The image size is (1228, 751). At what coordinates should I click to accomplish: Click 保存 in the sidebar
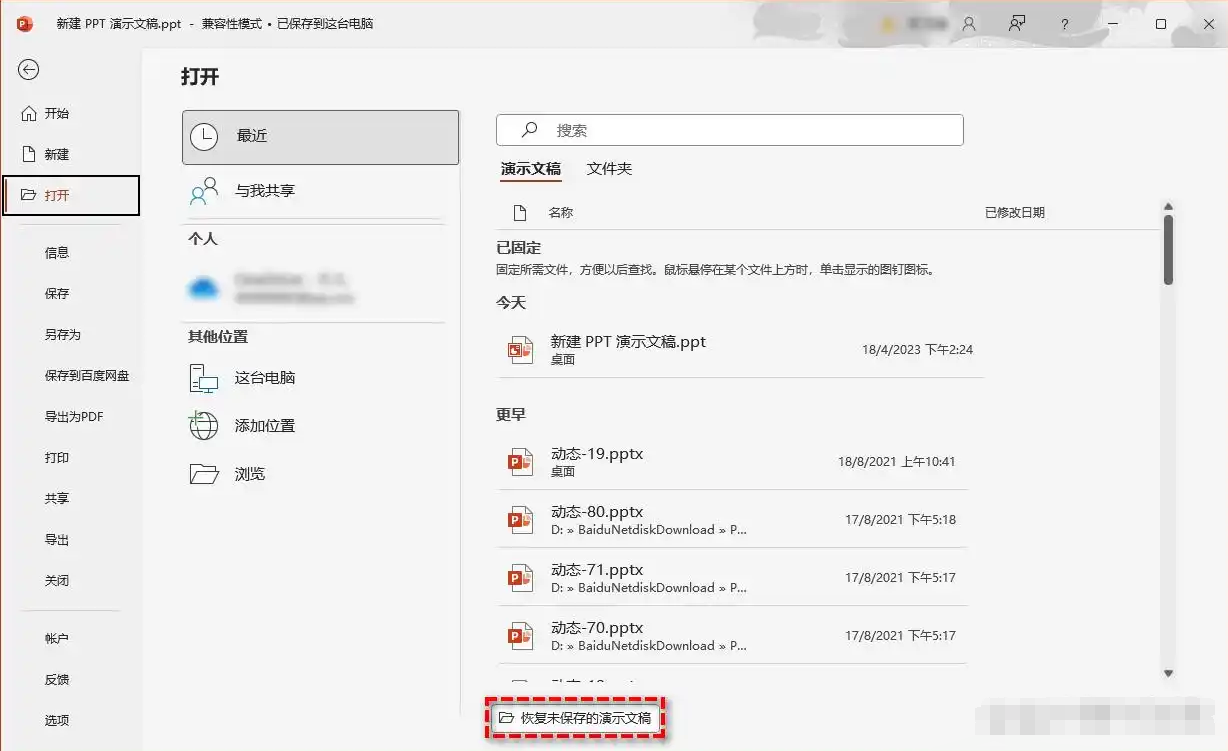click(x=57, y=294)
